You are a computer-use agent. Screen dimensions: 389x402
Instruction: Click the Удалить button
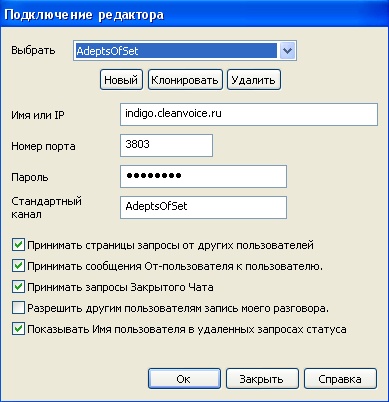254,80
